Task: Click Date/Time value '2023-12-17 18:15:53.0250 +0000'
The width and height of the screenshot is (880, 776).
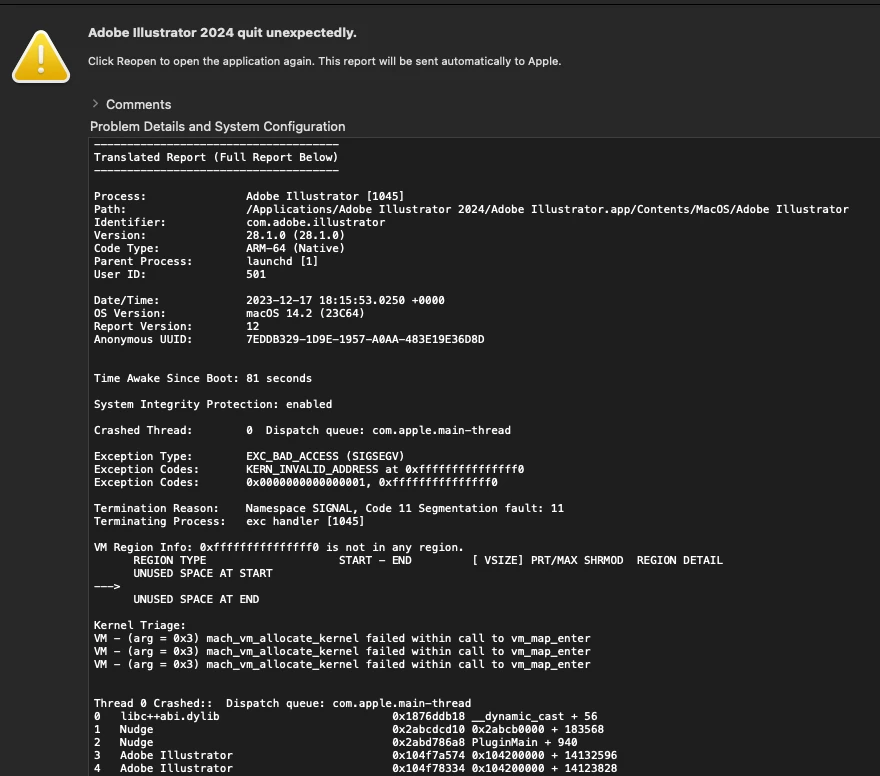Action: point(345,300)
